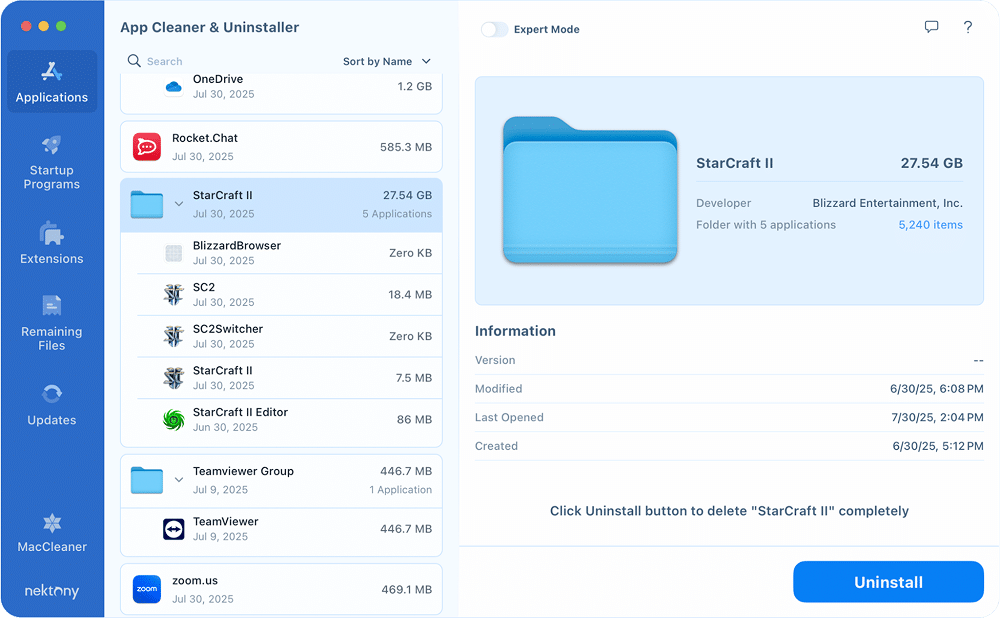Click the 469.1 MB size value
1000x618 pixels.
406,589
